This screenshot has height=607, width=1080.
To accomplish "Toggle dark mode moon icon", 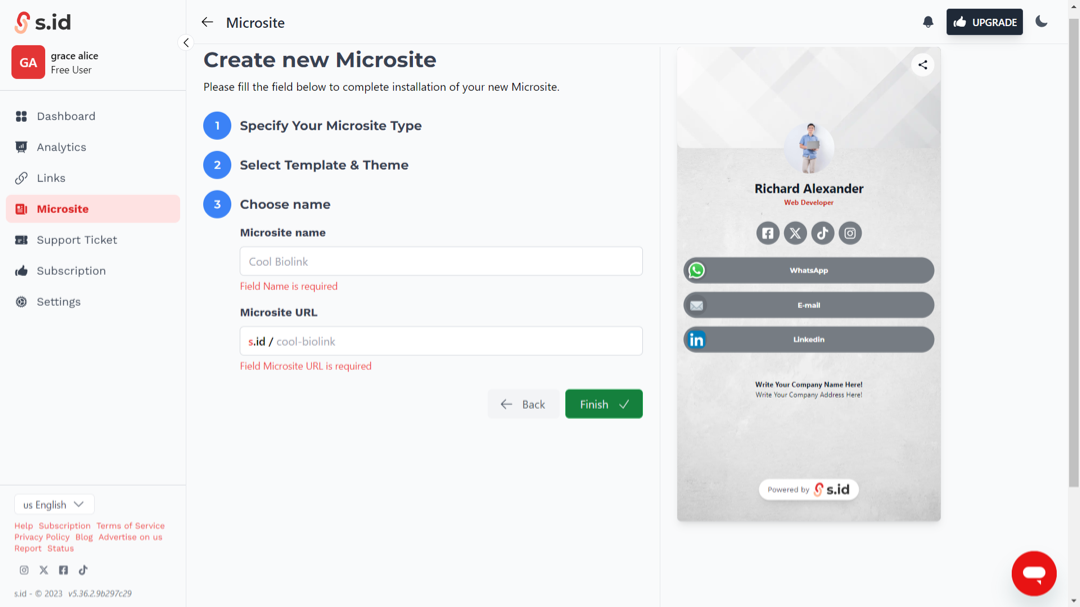I will click(x=1041, y=22).
